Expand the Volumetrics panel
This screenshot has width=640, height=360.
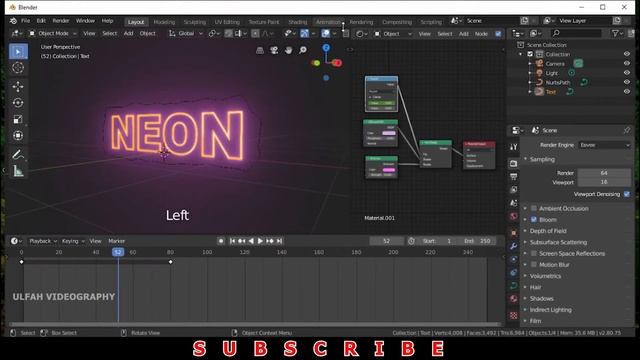point(545,276)
